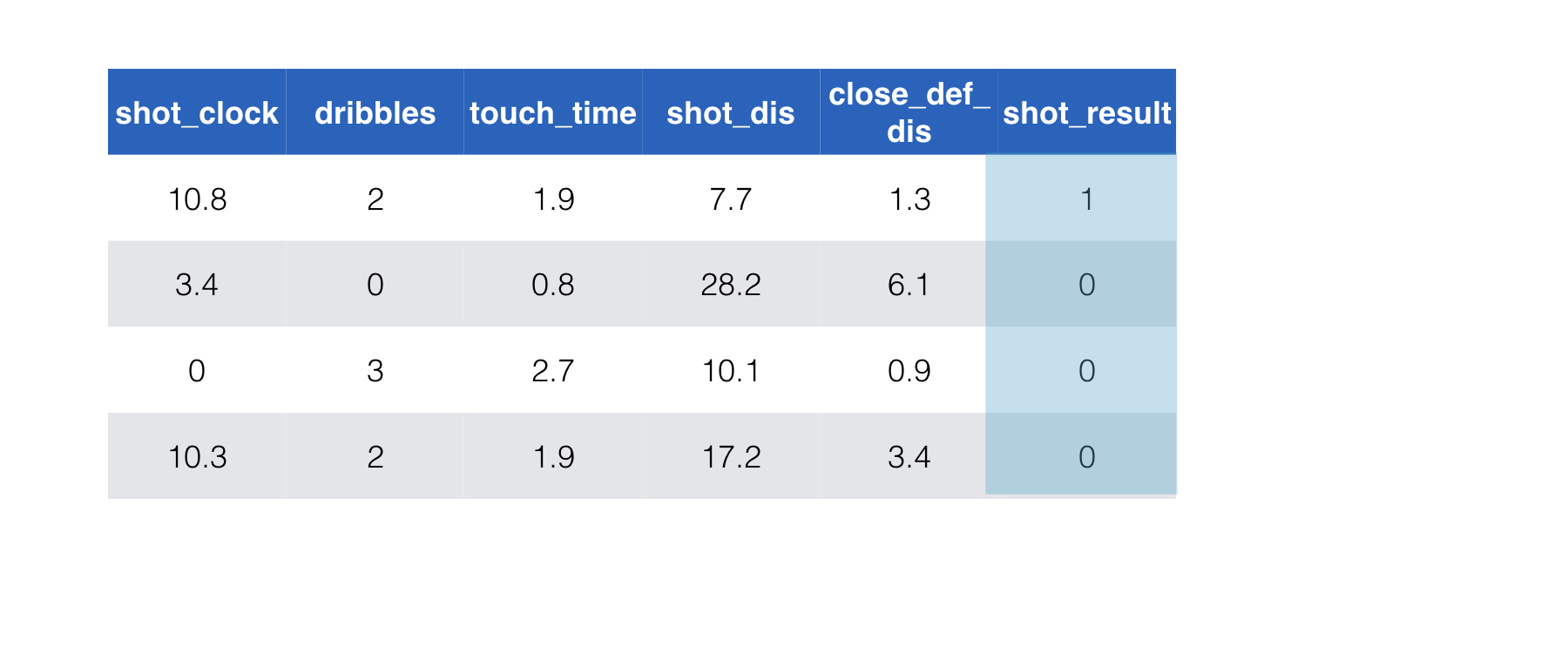Click the close_def_dis value 1.3
This screenshot has width=1568, height=653.
pyautogui.click(x=909, y=199)
